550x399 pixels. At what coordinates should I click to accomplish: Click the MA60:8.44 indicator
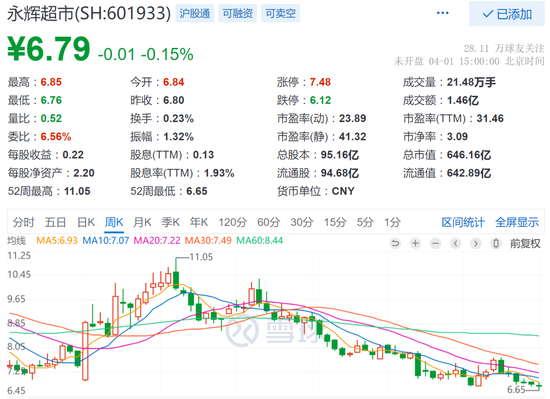click(260, 241)
